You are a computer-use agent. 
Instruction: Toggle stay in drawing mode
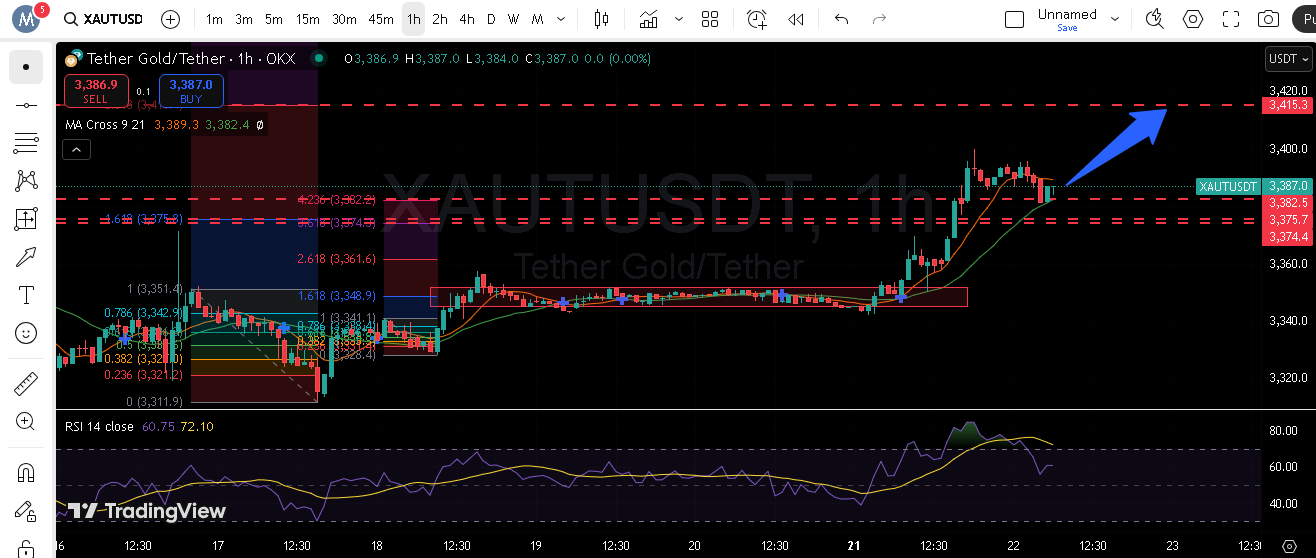click(x=26, y=510)
